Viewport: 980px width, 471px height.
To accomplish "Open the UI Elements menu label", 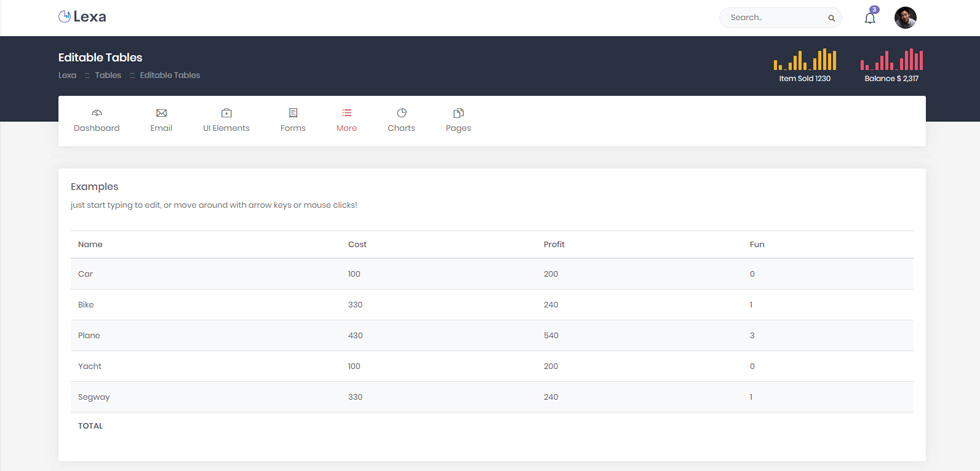I will click(x=226, y=128).
